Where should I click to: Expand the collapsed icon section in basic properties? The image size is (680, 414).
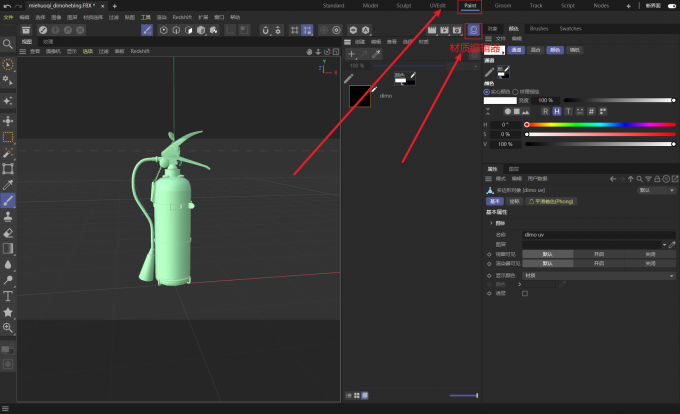(491, 223)
